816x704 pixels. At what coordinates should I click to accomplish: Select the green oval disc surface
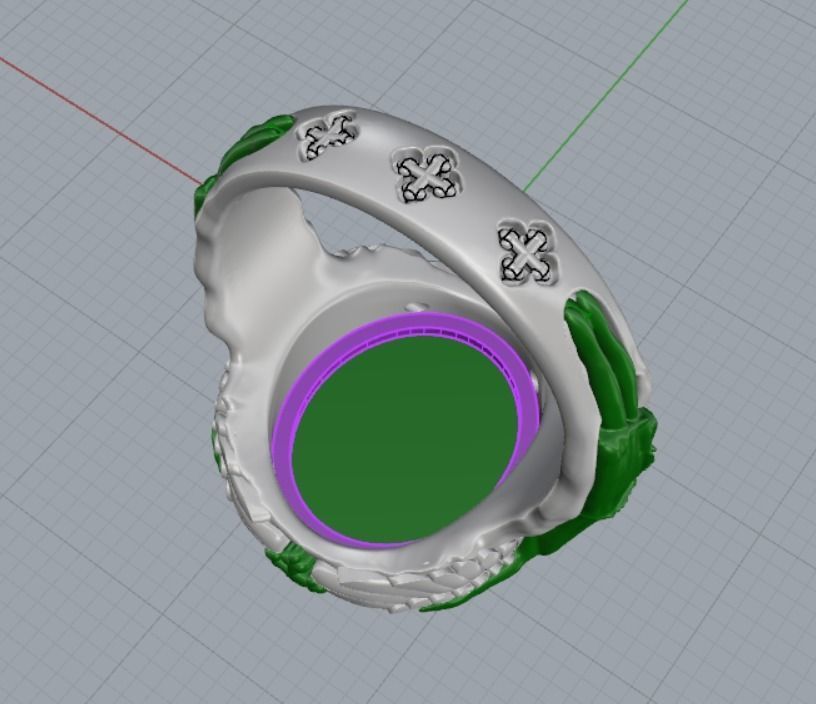405,440
